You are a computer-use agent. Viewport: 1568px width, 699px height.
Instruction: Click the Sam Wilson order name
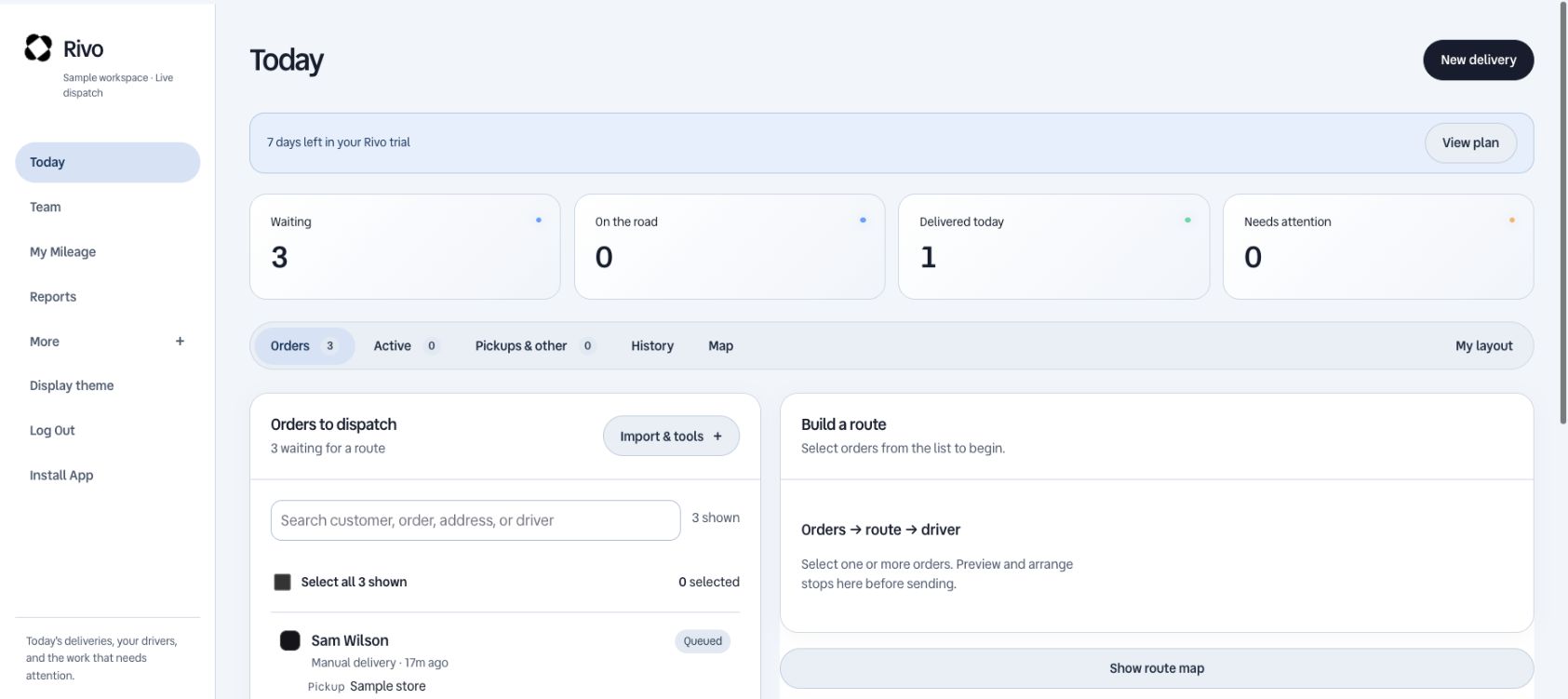350,640
